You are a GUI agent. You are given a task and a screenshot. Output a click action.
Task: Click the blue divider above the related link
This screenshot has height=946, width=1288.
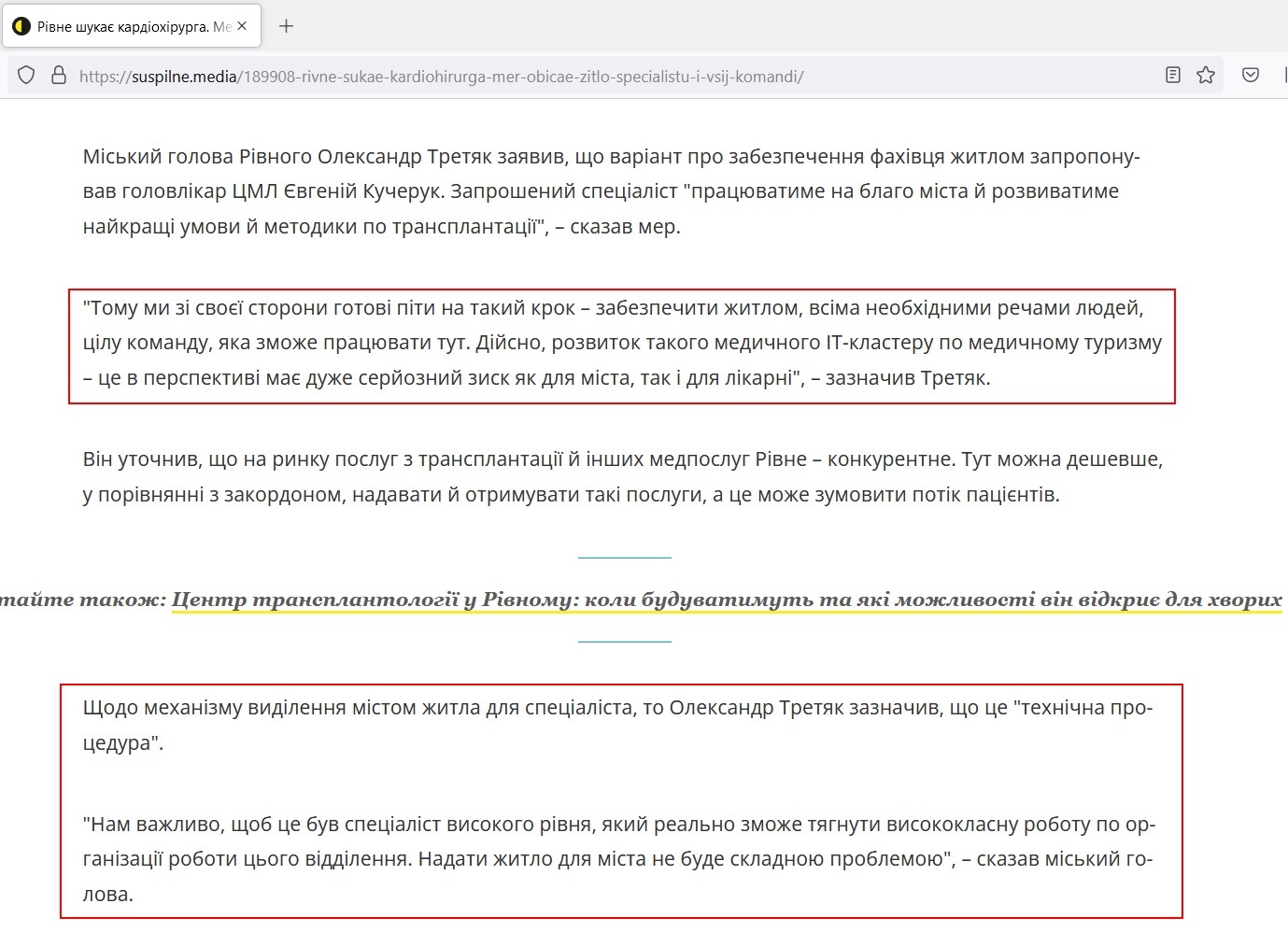click(624, 558)
